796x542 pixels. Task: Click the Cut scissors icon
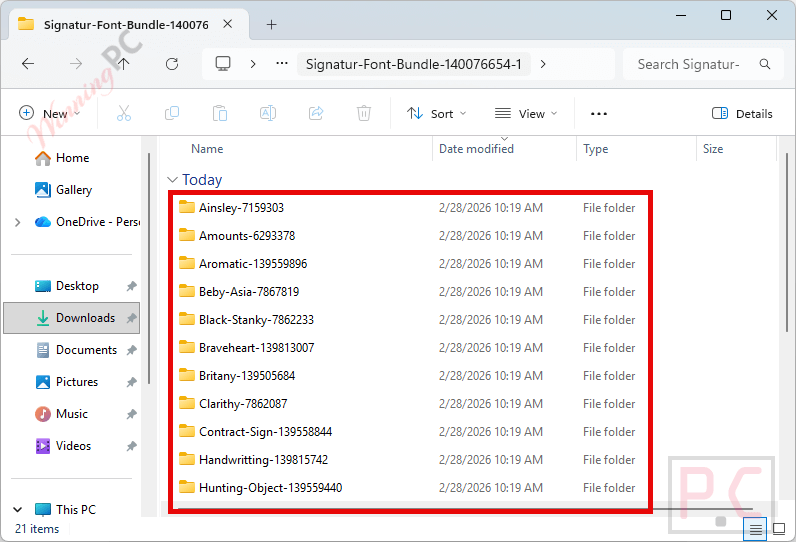click(124, 113)
